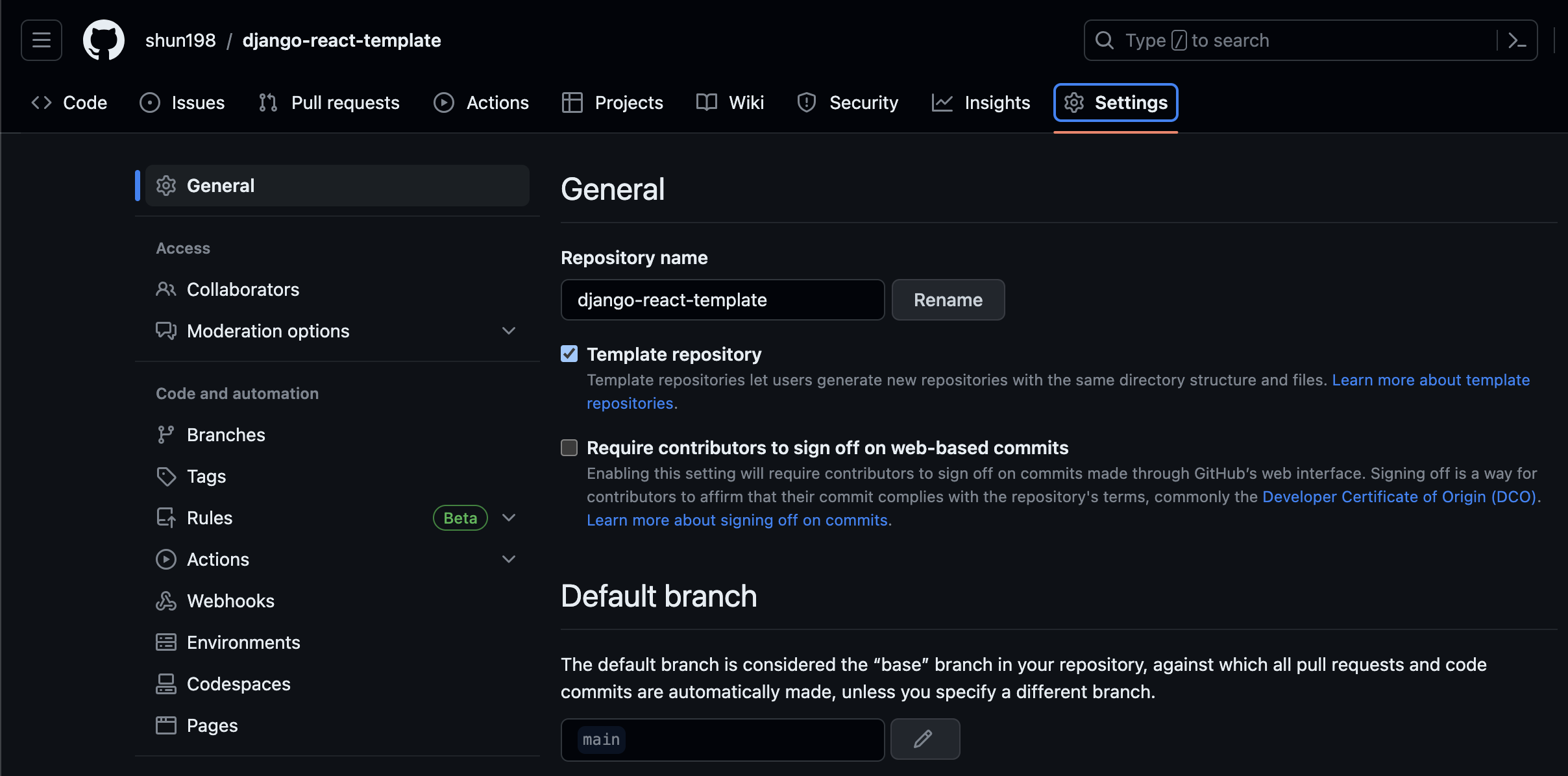The height and width of the screenshot is (776, 1568).
Task: Expand the Rules sidebar section
Action: [x=509, y=517]
